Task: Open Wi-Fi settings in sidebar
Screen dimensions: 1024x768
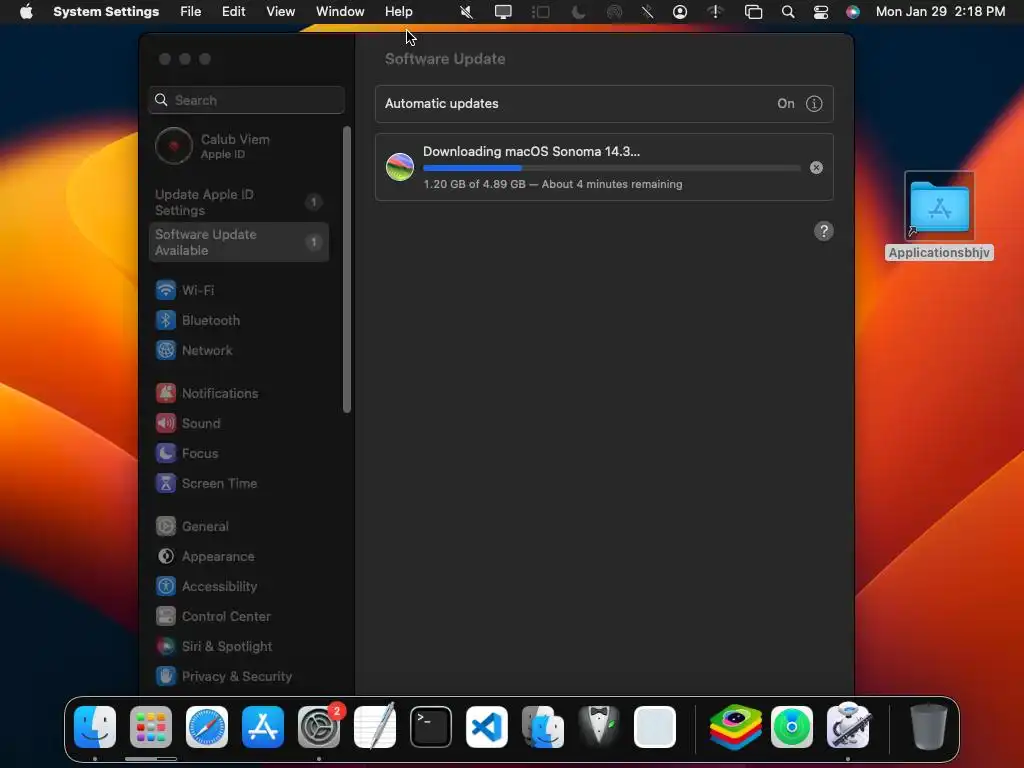Action: 185,290
